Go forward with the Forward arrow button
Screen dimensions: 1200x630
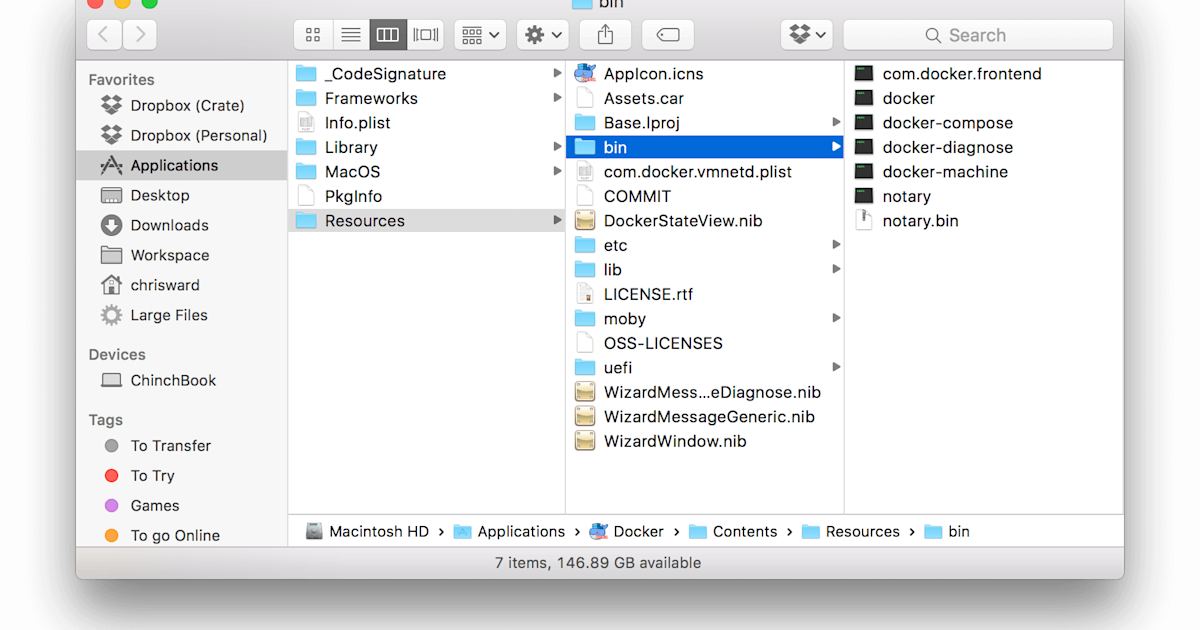pyautogui.click(x=139, y=35)
